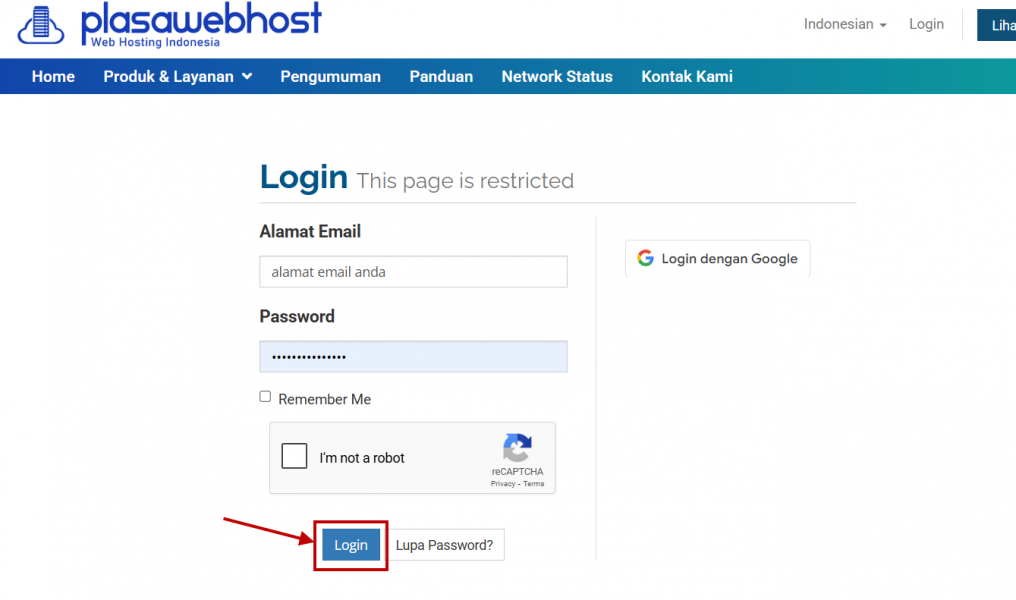Click the blue Login submit button
This screenshot has width=1016, height=600.
[x=351, y=545]
